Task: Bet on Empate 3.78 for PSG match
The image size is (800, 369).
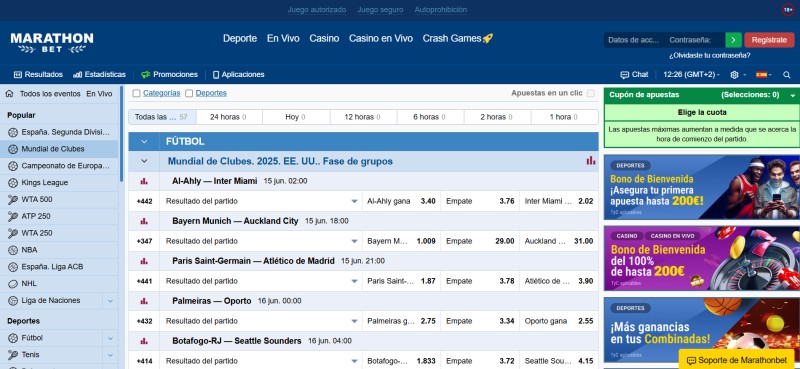Action: 480,281
